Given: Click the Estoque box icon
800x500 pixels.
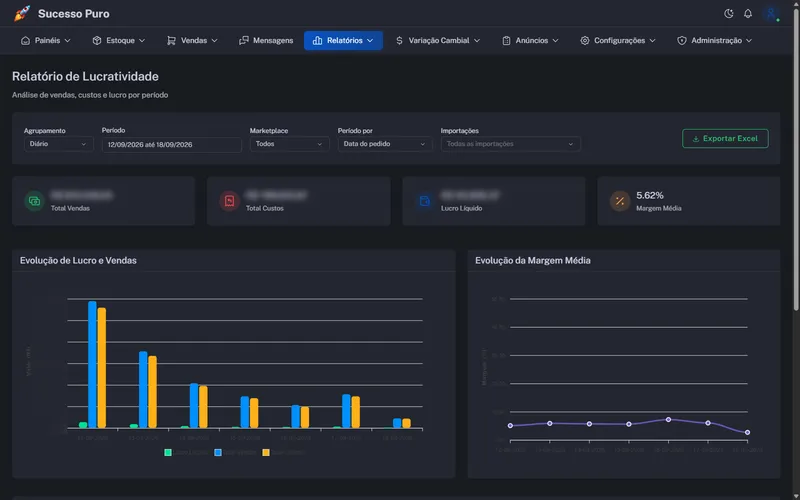Looking at the screenshot, I should pos(97,40).
